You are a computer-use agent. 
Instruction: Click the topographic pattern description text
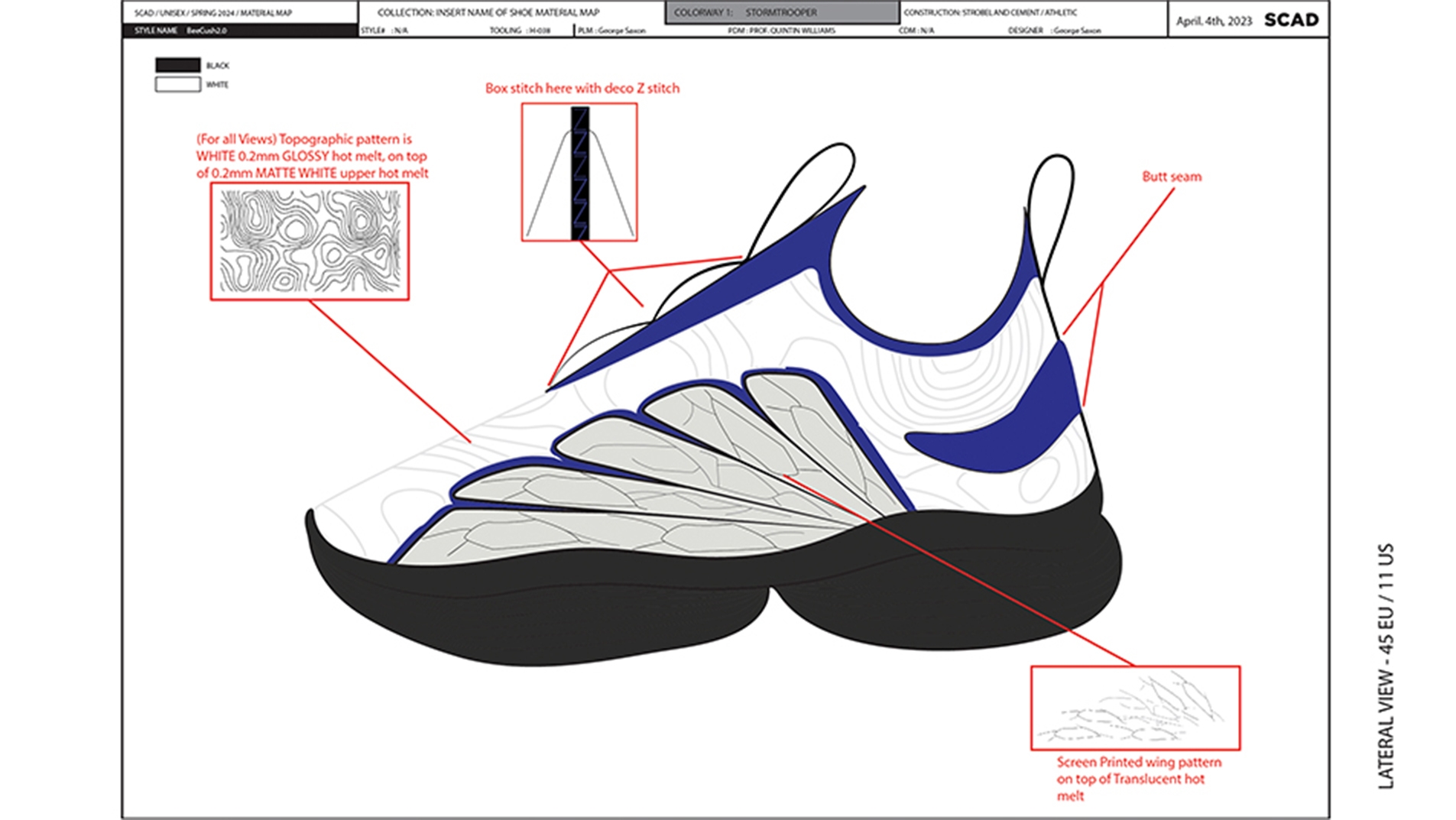click(312, 156)
